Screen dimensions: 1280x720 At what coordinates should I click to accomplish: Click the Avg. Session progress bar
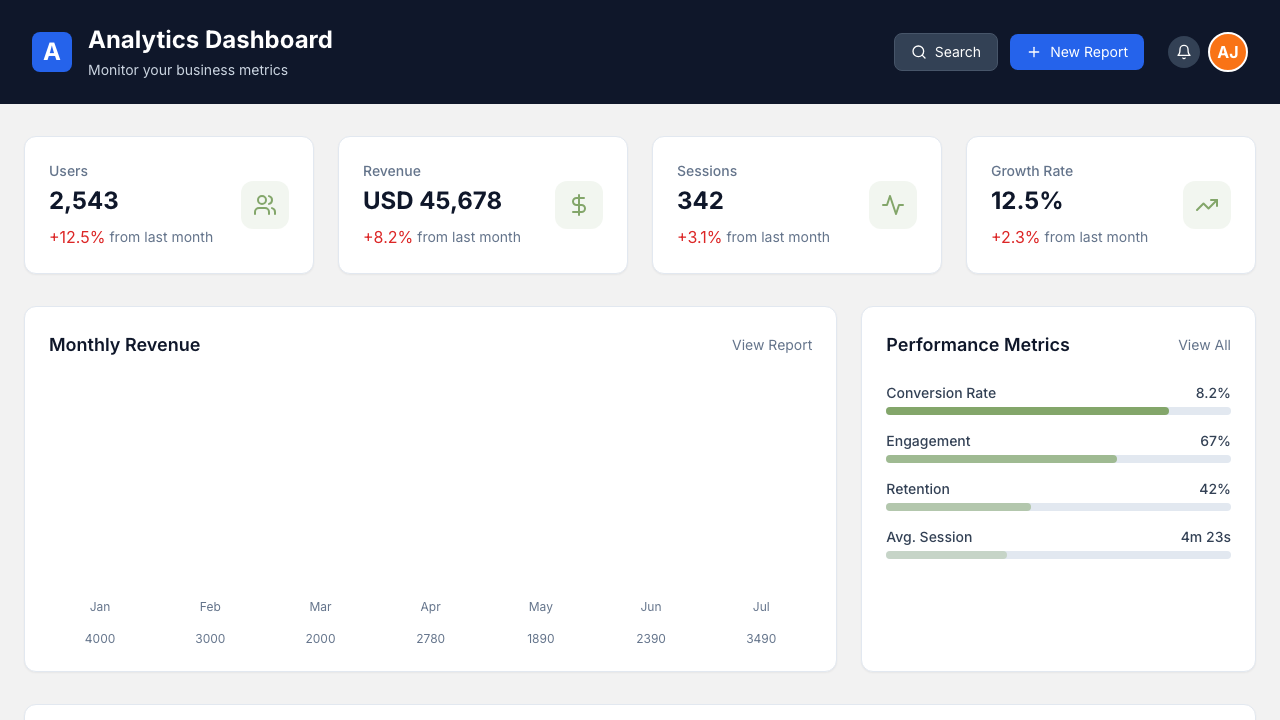(x=1058, y=555)
